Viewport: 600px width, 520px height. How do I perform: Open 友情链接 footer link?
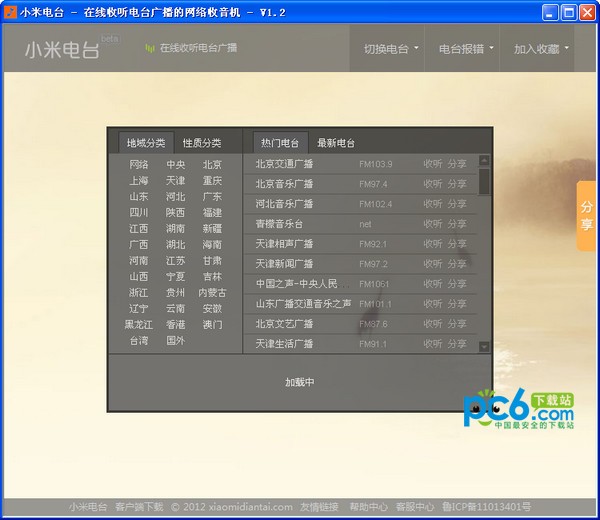coord(319,507)
